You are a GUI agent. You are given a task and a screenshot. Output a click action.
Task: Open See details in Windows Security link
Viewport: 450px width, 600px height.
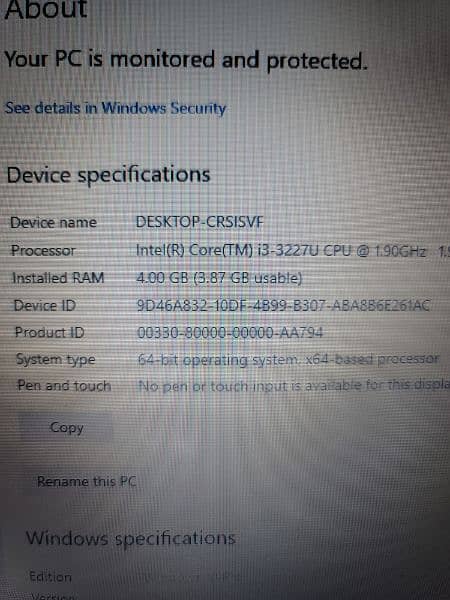click(115, 108)
